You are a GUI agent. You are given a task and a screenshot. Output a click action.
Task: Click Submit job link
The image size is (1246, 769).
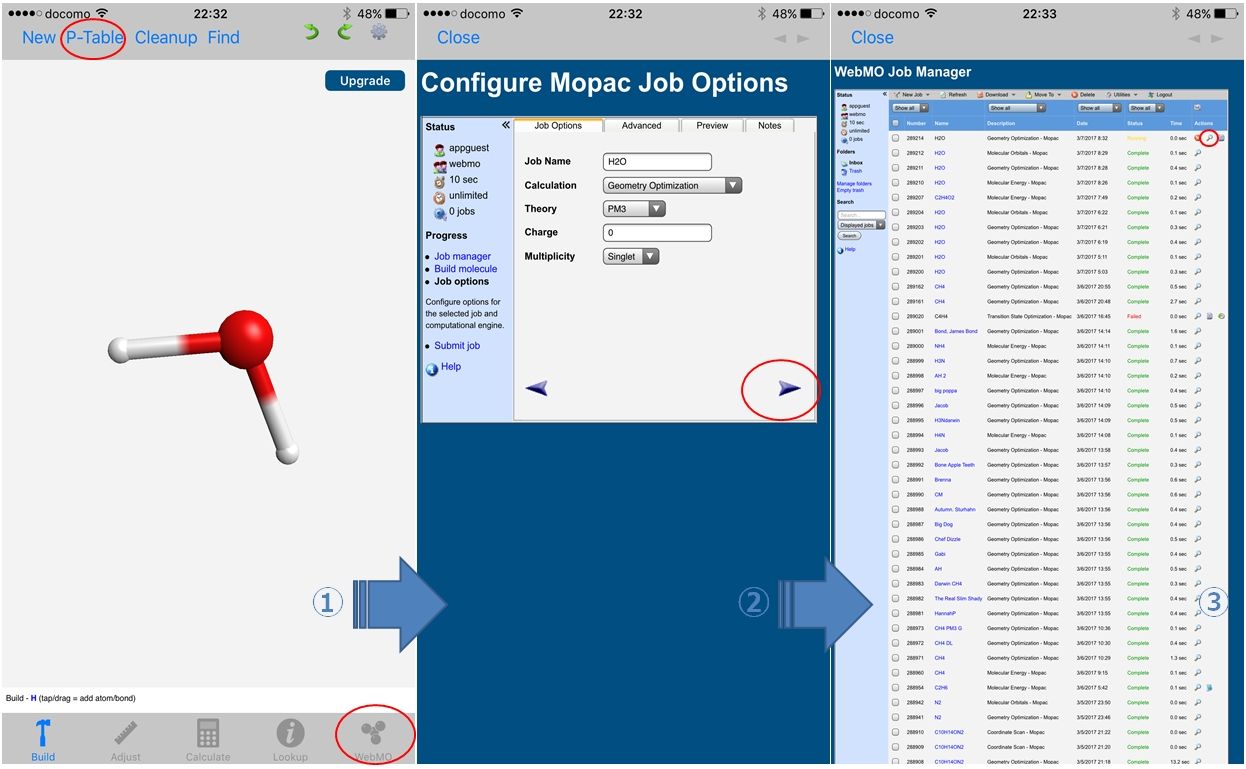click(457, 346)
